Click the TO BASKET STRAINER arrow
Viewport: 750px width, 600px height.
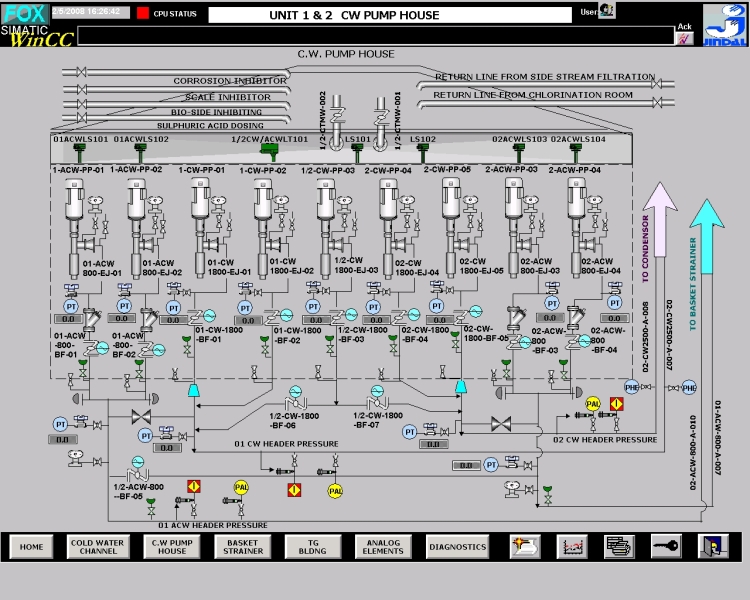[706, 237]
